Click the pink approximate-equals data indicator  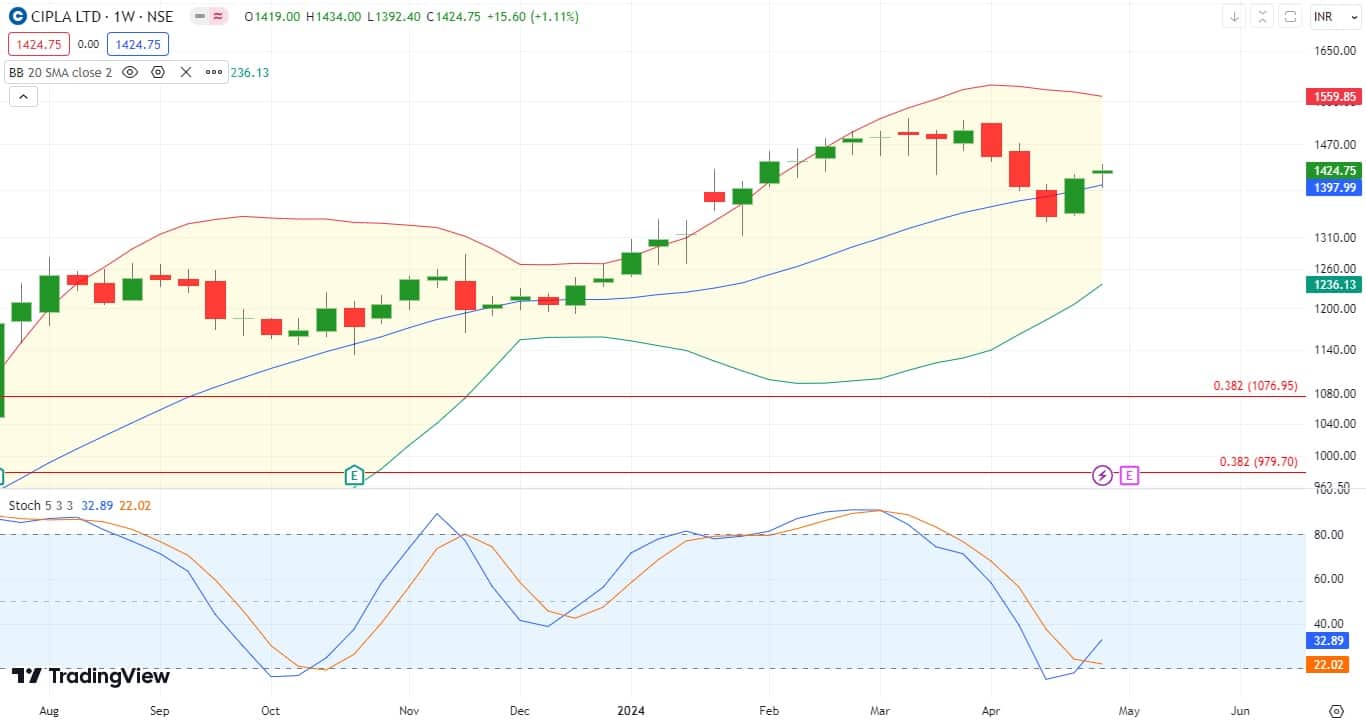point(219,17)
